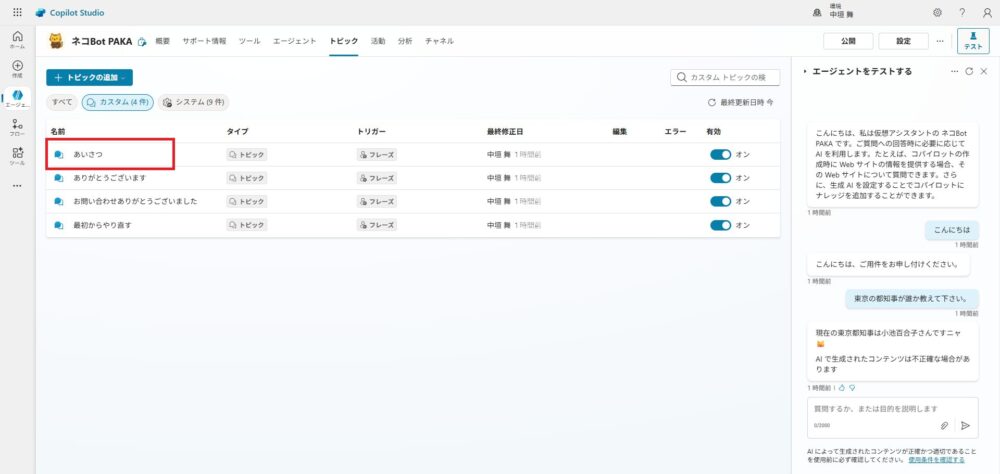Disable the あいさつ topic toggle

(x=721, y=154)
